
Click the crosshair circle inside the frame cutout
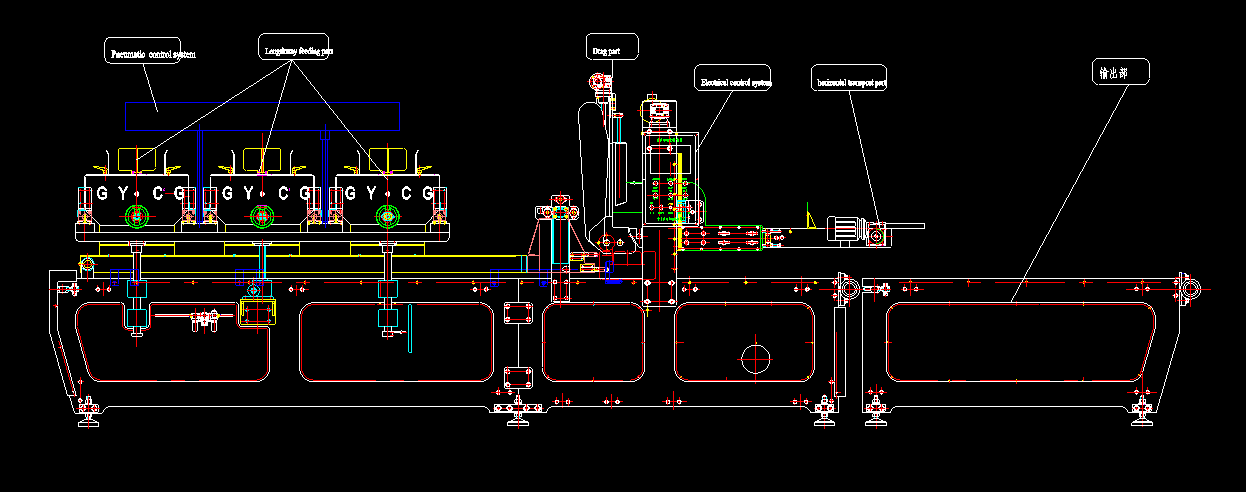click(756, 356)
